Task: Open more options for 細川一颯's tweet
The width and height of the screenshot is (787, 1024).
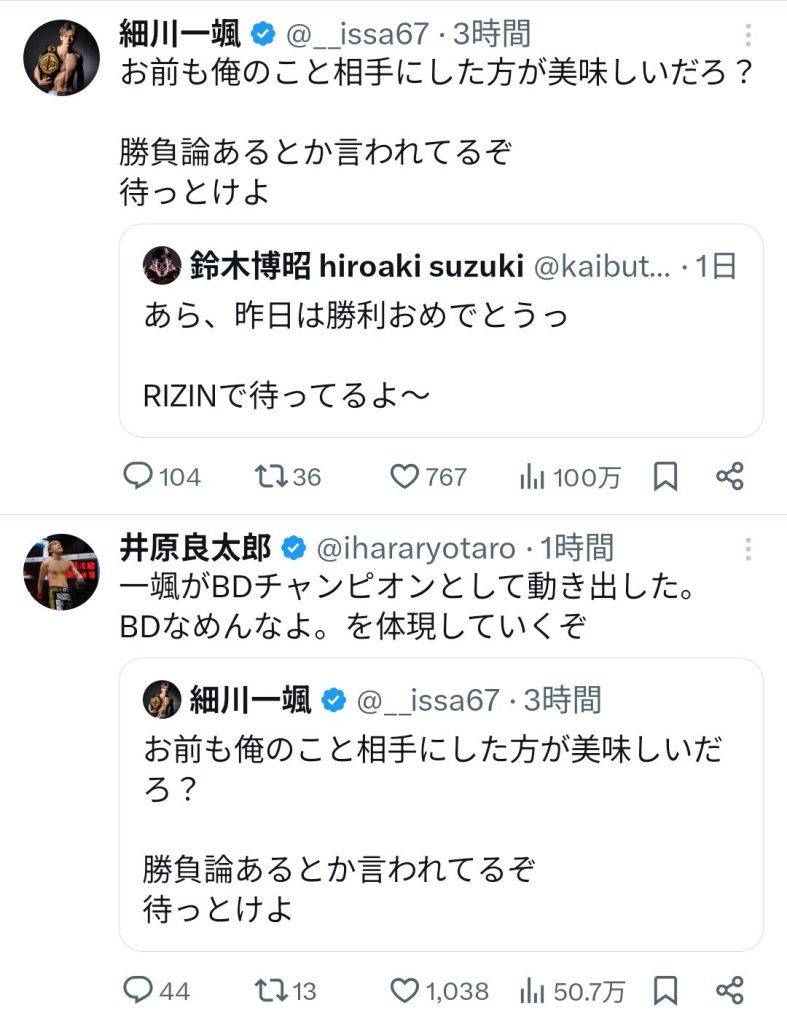Action: 747,35
